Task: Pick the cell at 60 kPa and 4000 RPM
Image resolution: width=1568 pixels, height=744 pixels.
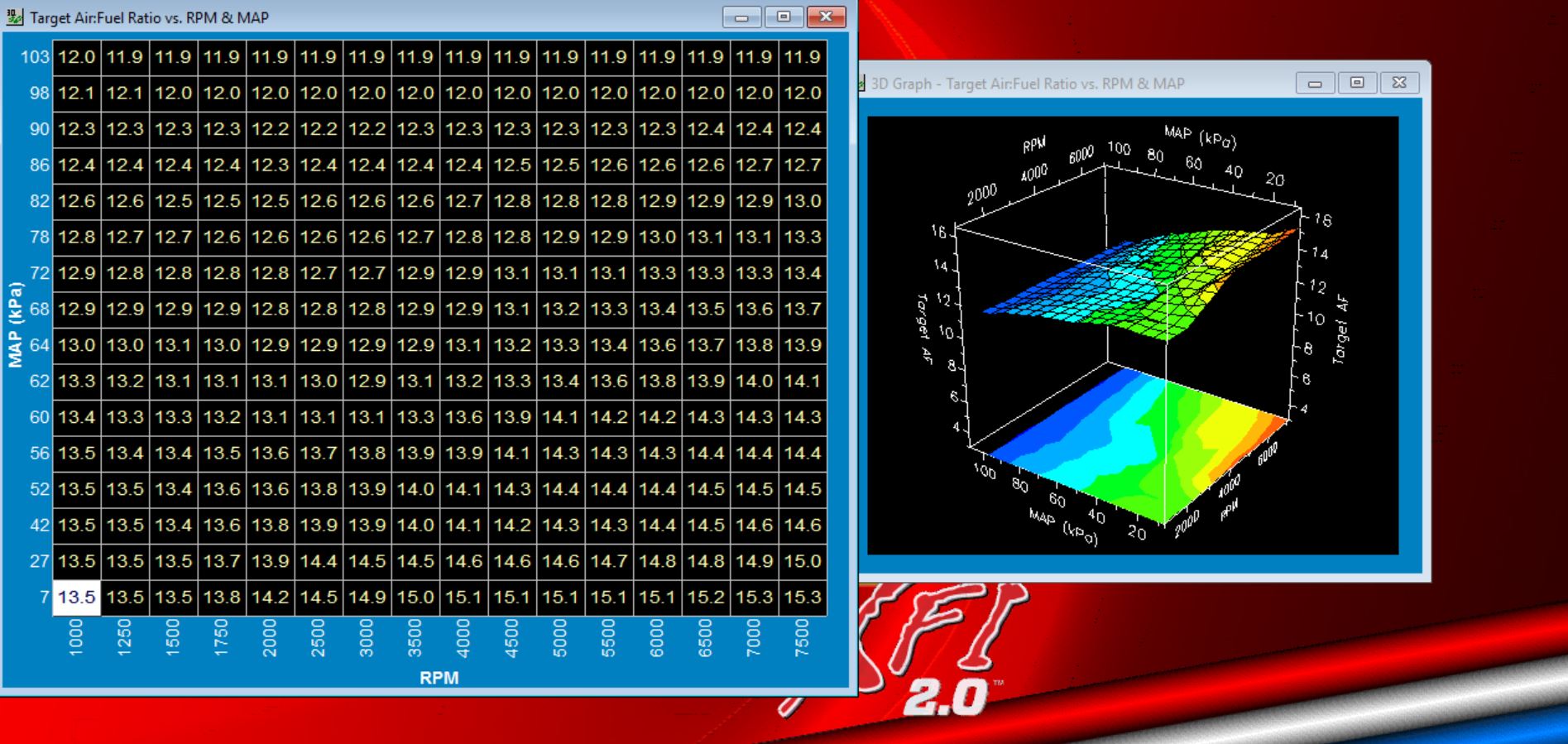Action: pyautogui.click(x=463, y=417)
